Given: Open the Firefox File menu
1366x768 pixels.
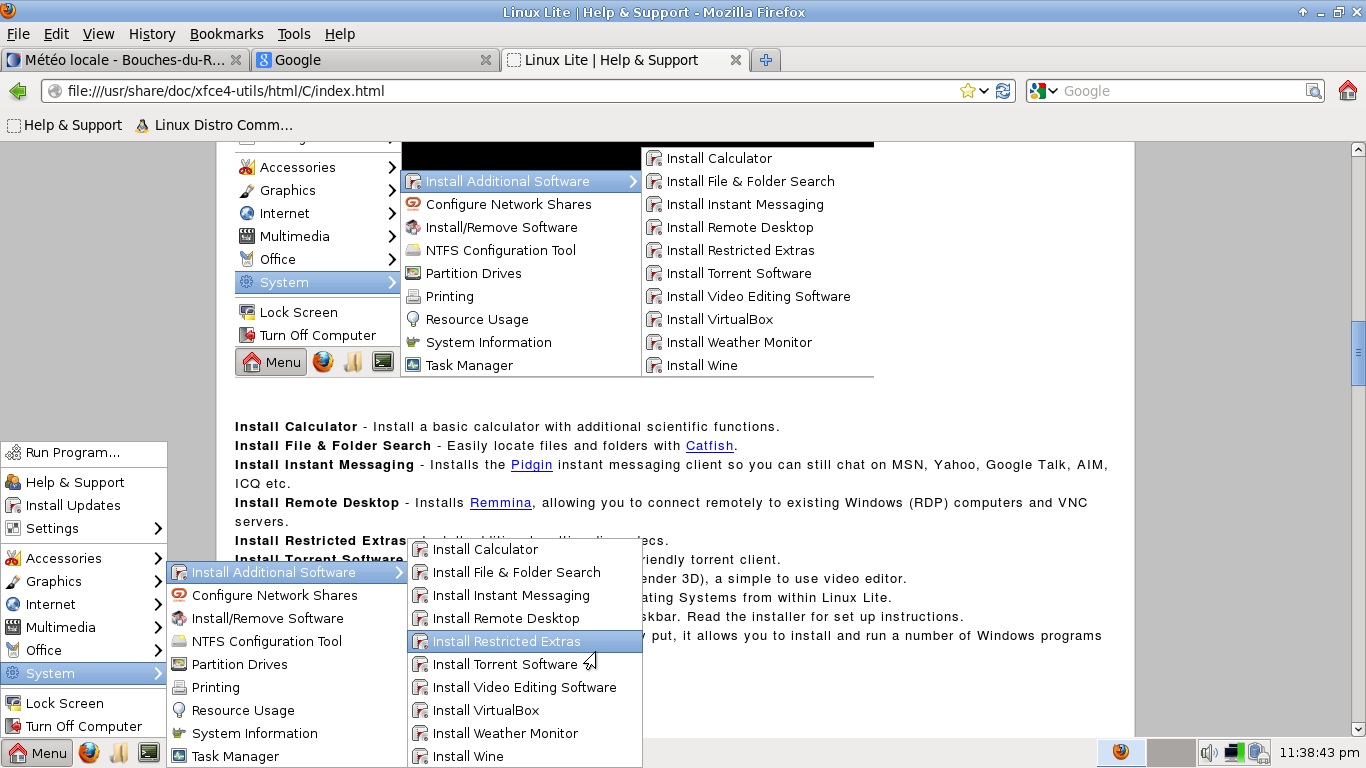Looking at the screenshot, I should coord(18,34).
